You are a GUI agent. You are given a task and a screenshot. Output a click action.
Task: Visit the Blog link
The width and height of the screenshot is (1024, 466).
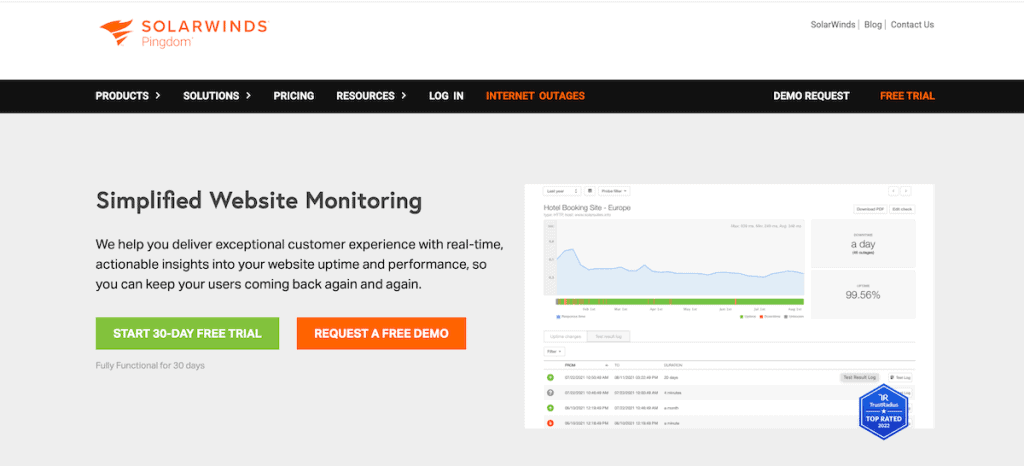pos(872,25)
